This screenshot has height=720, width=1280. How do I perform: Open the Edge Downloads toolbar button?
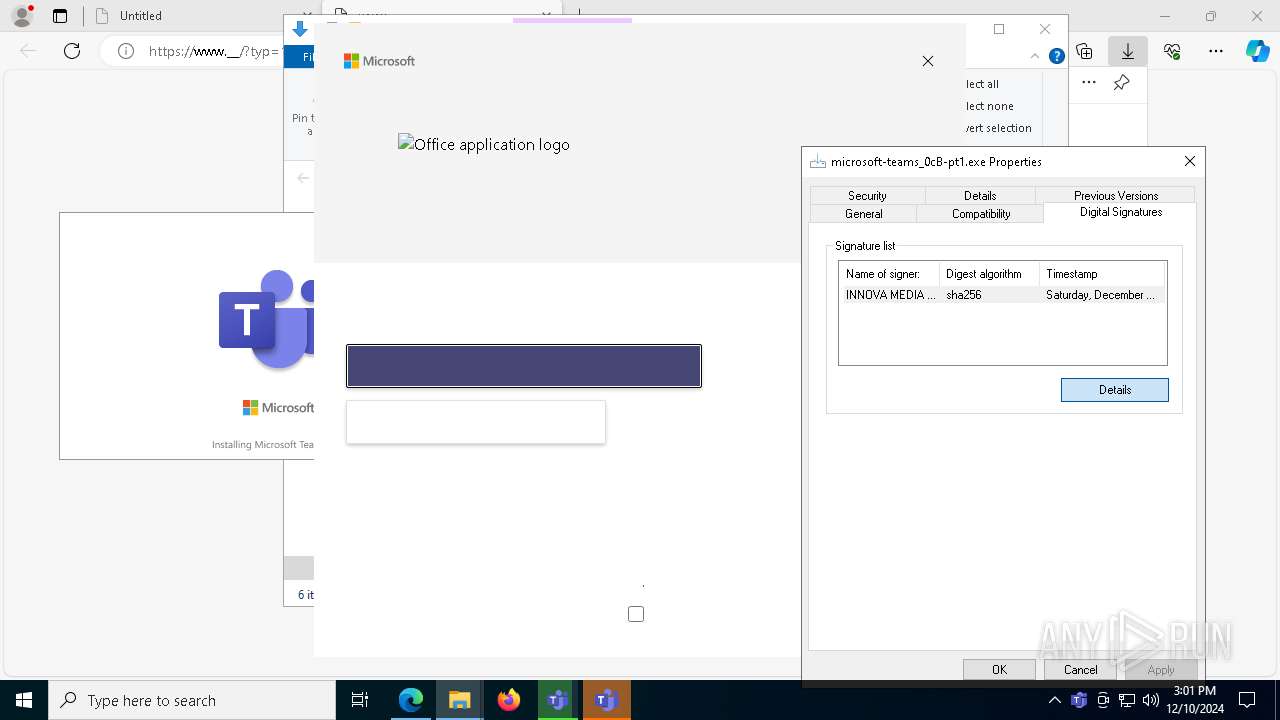[1127, 51]
